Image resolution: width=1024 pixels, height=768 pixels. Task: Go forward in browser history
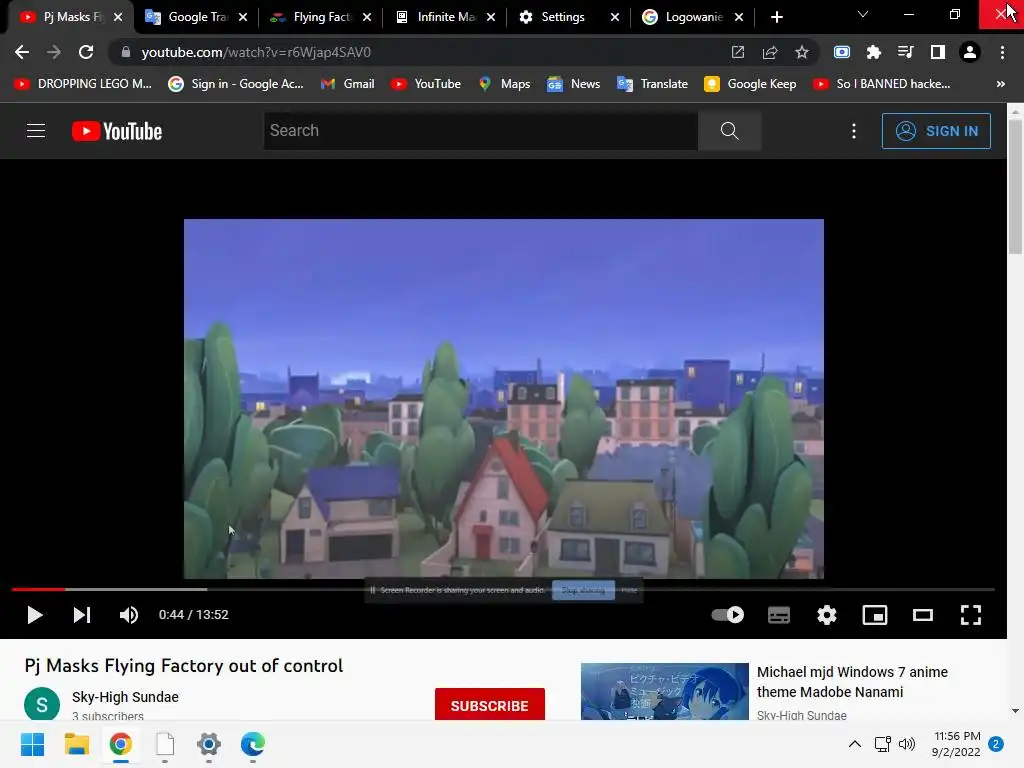[54, 52]
